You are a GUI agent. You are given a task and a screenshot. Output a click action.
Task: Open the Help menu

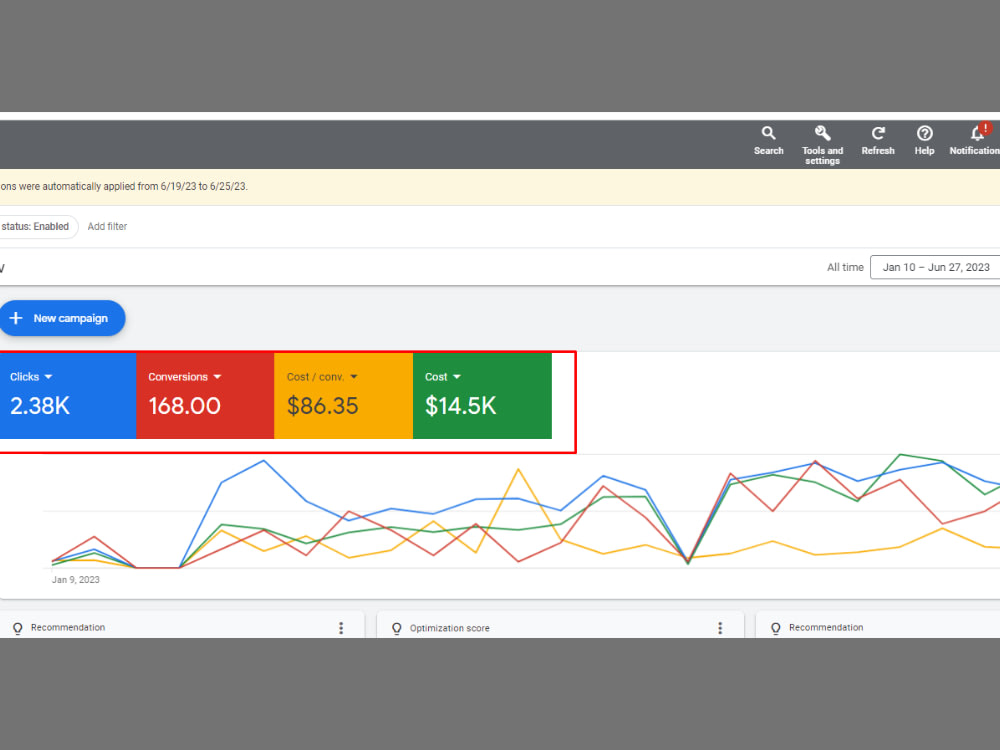[924, 141]
